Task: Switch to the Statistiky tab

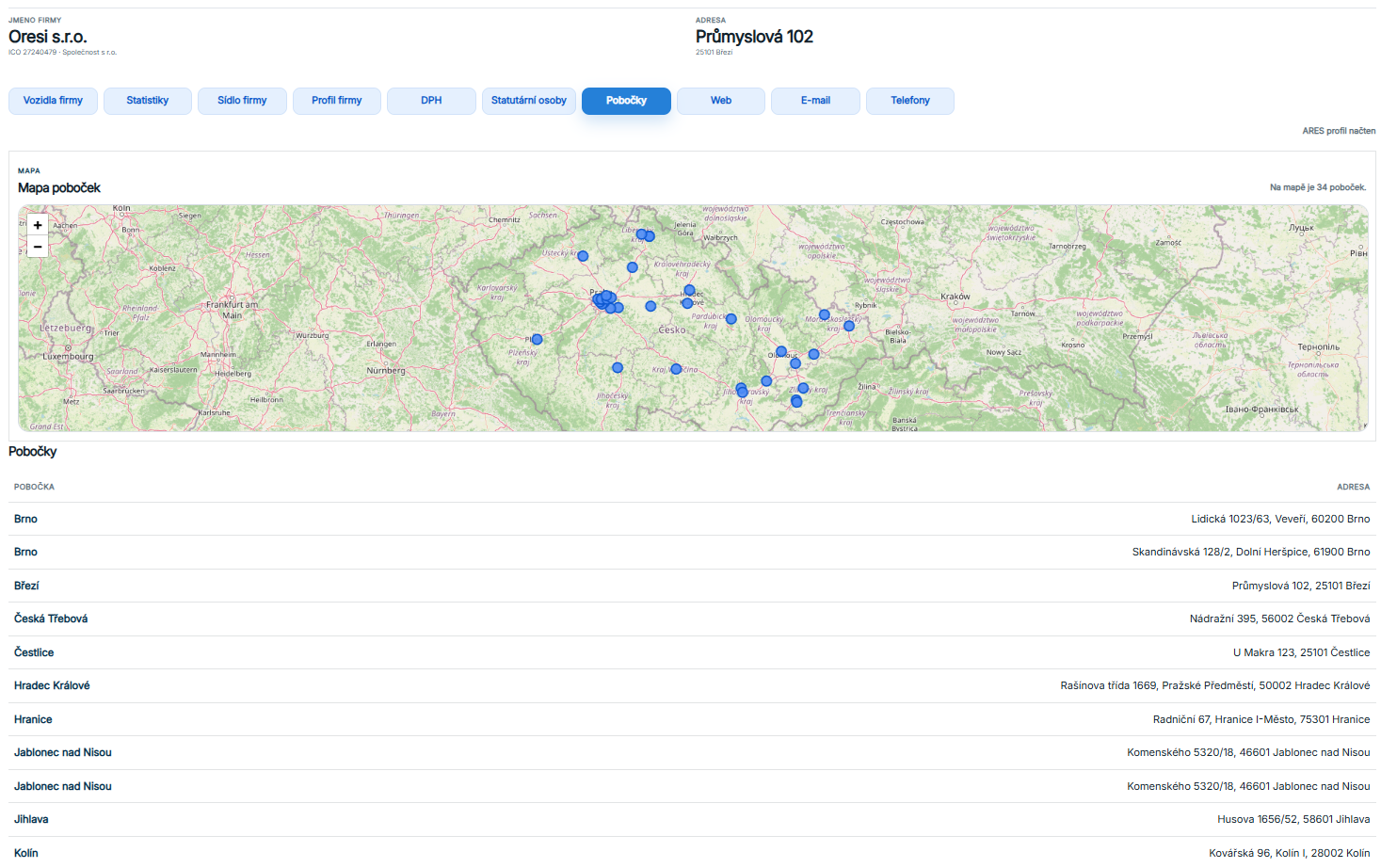Action: pos(148,101)
